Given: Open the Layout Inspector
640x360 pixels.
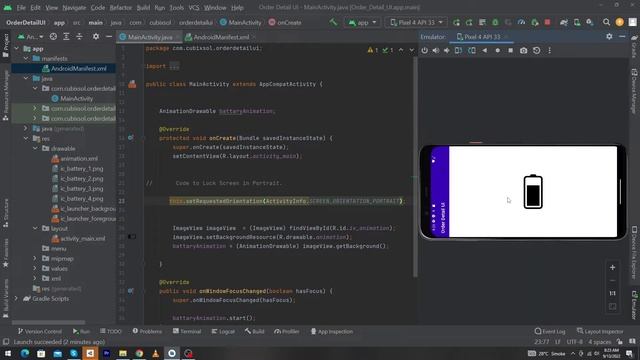Looking at the screenshot, I should pyautogui.click(x=600, y=331).
